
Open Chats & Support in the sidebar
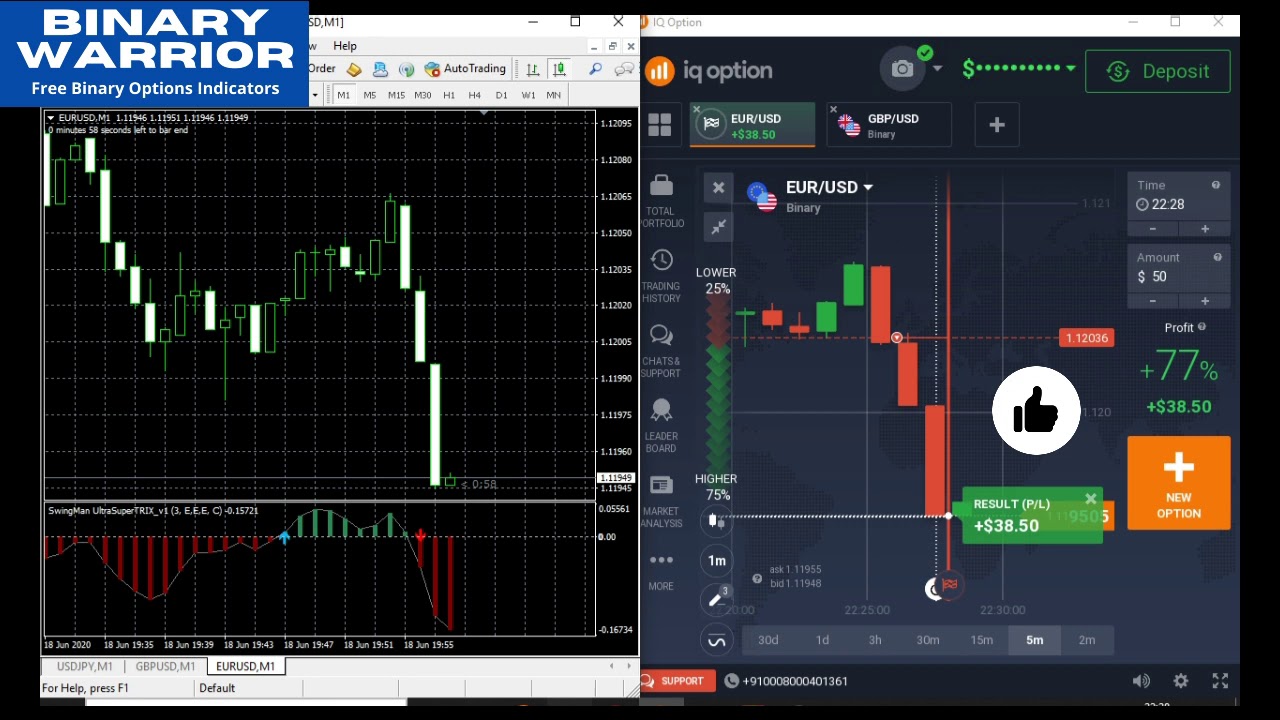coord(661,351)
